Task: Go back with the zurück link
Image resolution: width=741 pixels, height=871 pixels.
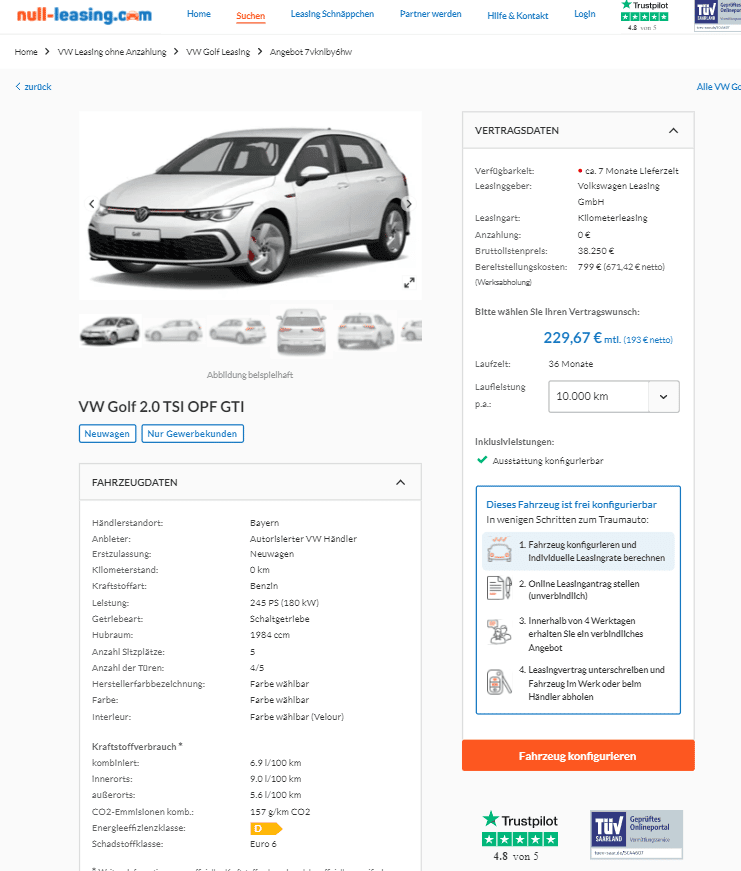Action: coord(33,87)
